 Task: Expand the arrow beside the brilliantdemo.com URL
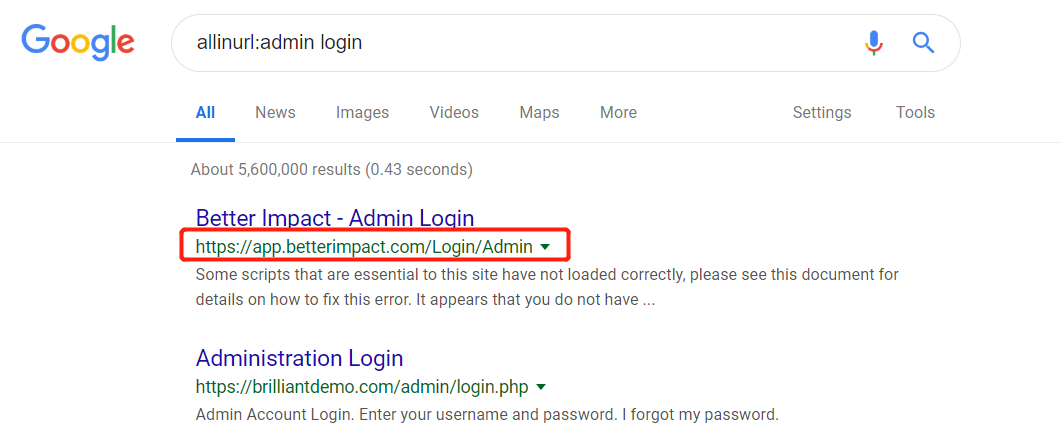point(541,386)
